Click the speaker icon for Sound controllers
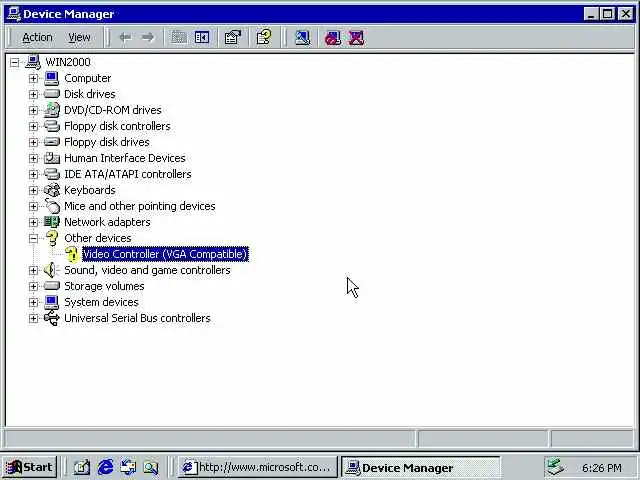Screen dimensions: 640x480 pyautogui.click(x=51, y=270)
